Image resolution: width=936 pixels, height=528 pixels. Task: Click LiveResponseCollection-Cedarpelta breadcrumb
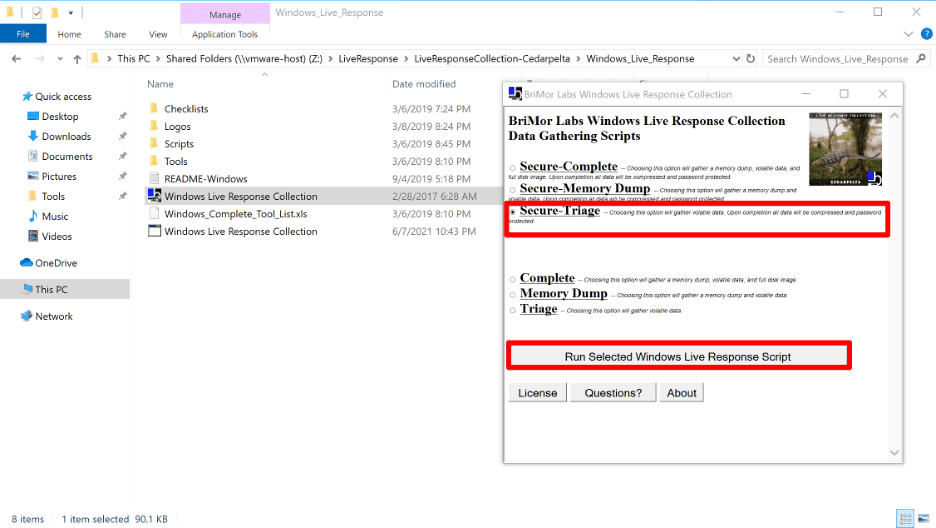click(x=492, y=58)
